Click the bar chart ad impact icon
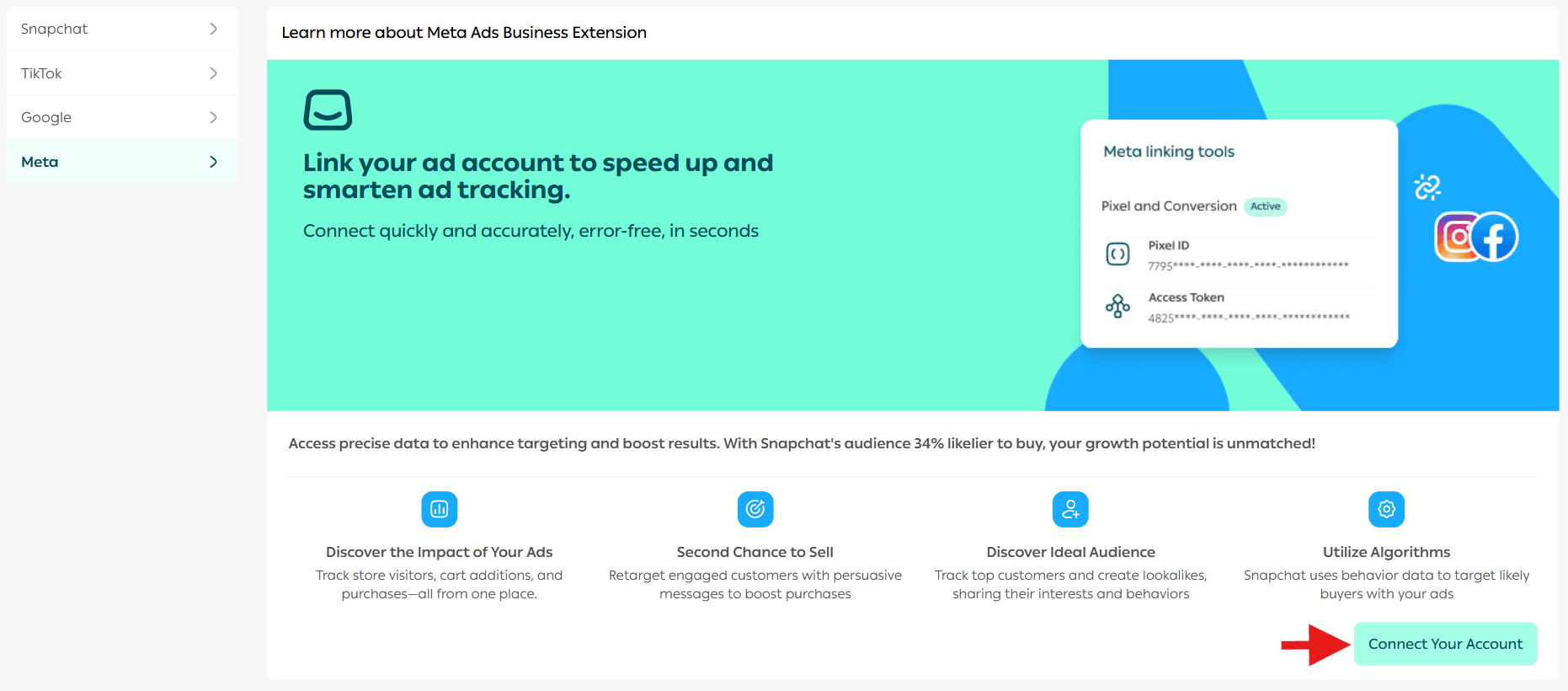This screenshot has height=691, width=1568. 439,509
